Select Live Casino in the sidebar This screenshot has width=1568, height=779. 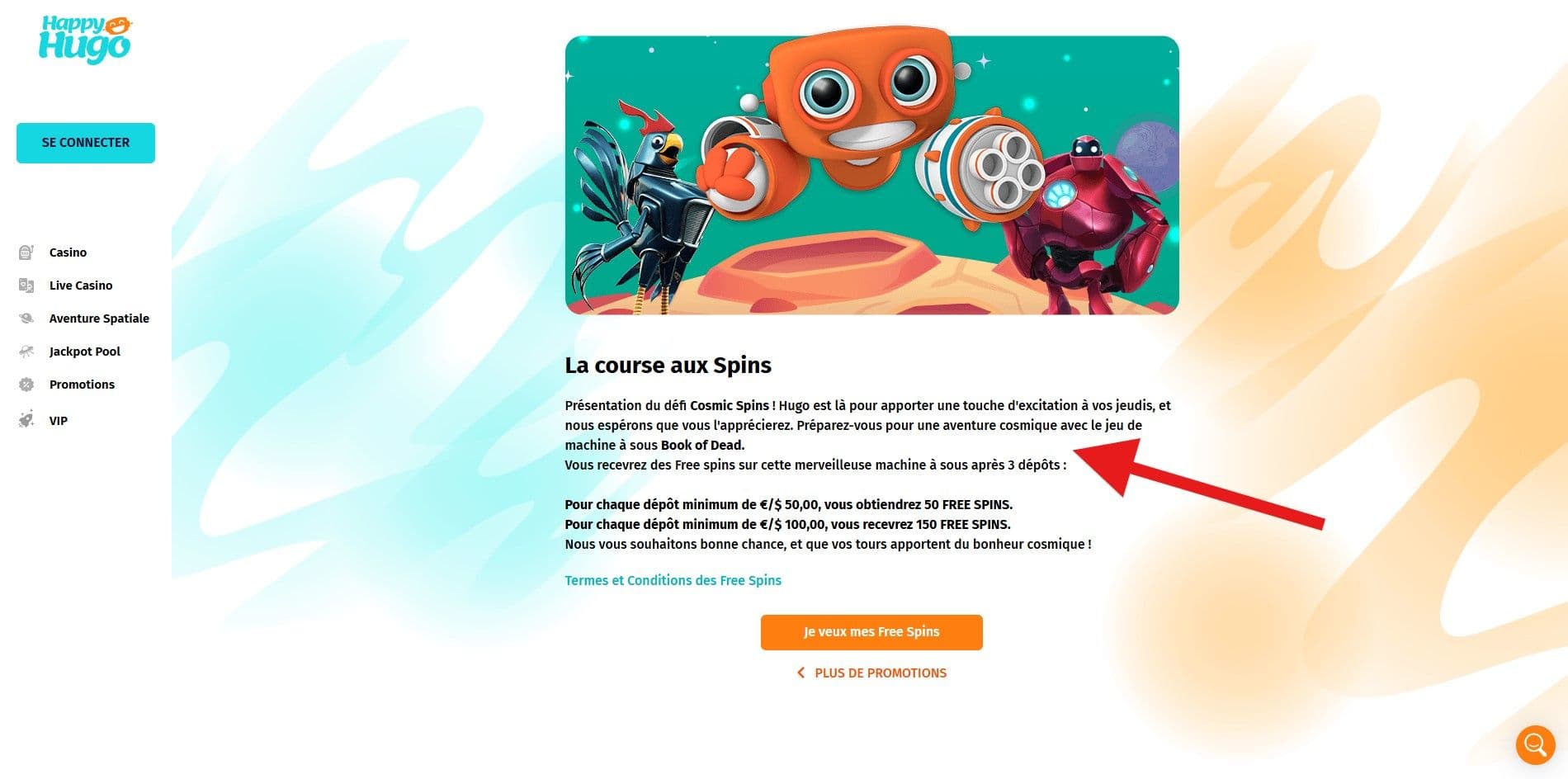(81, 286)
